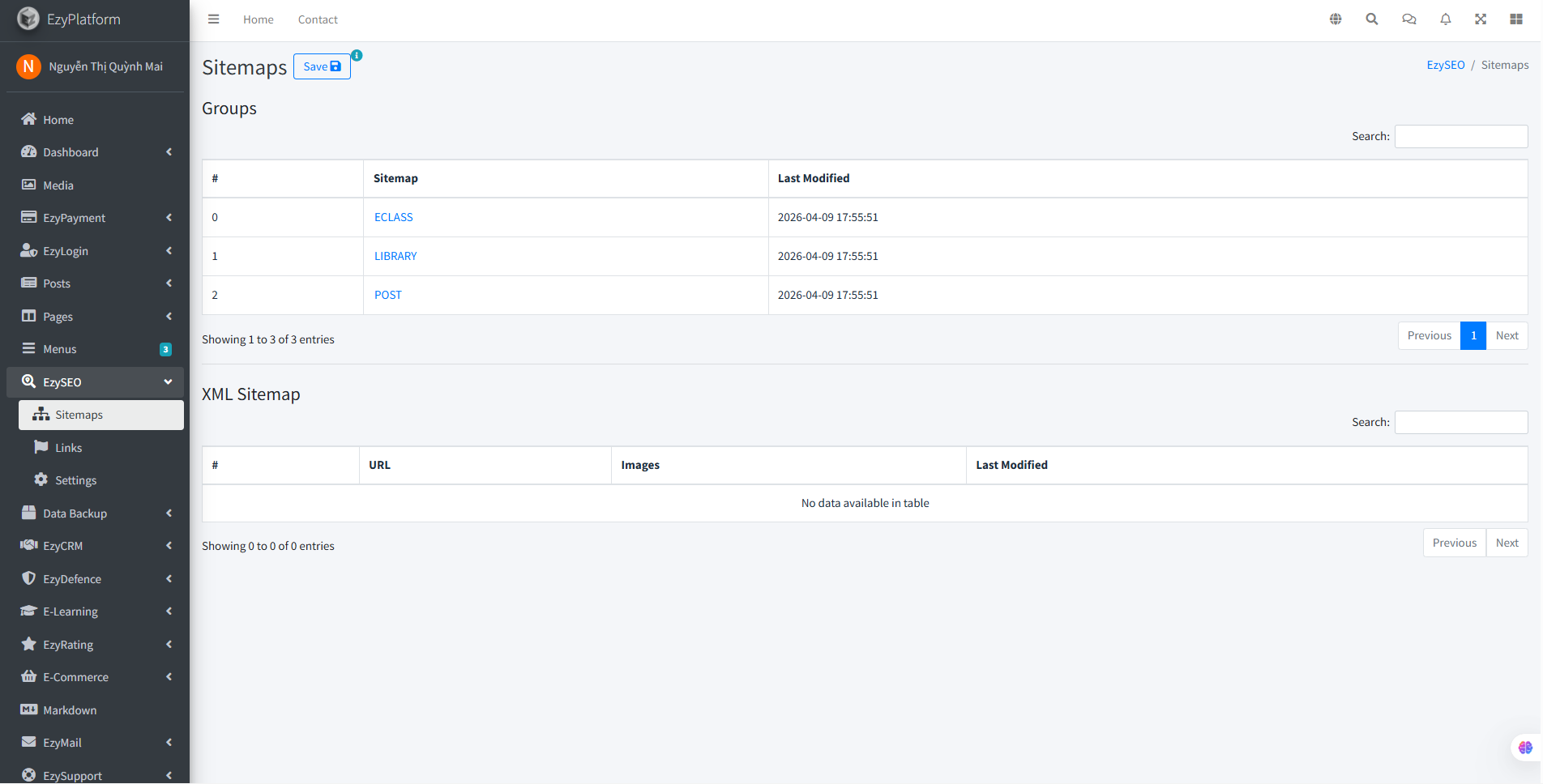Screen dimensions: 1543x784
Task: Click the hamburger sidebar toggle icon
Action: (x=213, y=19)
